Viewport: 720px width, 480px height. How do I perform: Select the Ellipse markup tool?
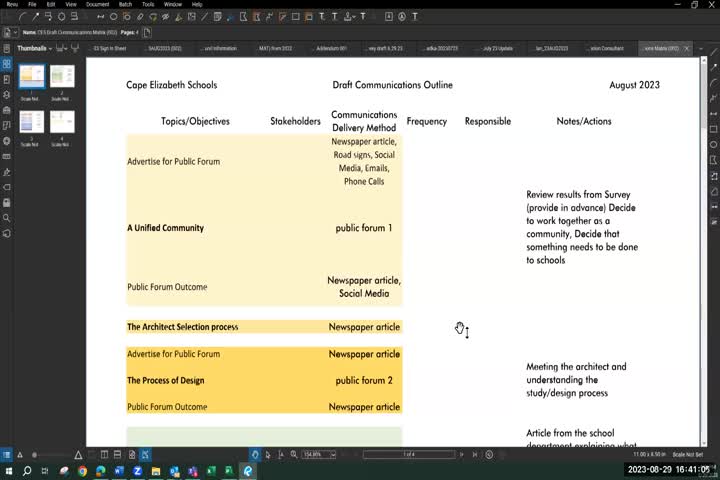[113, 17]
